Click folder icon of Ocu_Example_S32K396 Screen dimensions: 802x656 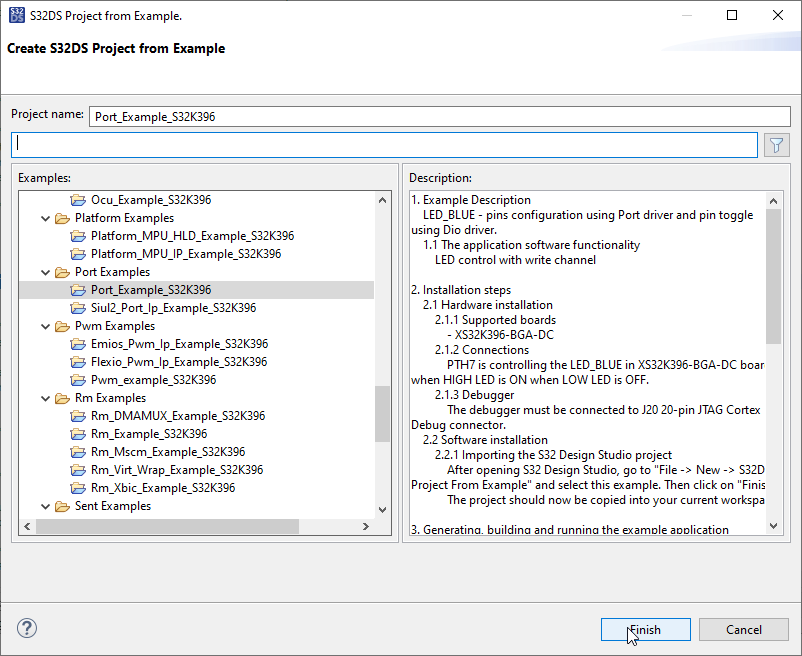coord(80,200)
